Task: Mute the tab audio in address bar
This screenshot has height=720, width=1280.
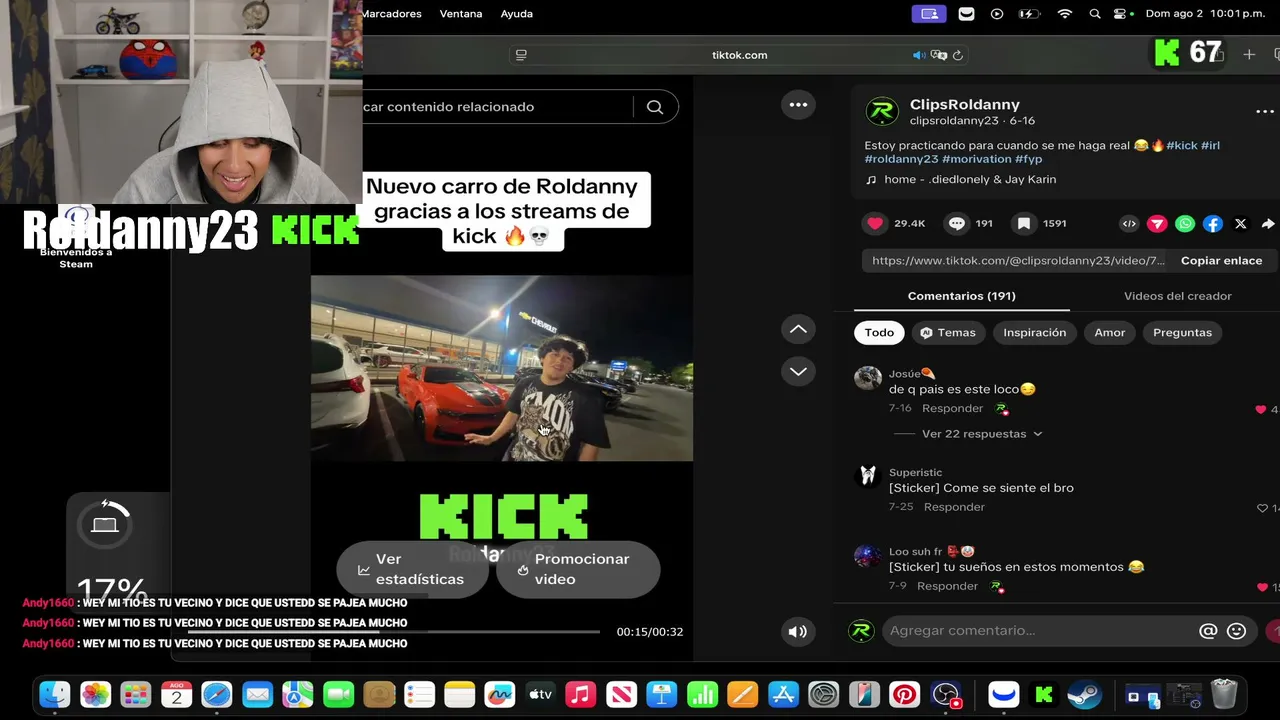Action: pyautogui.click(x=919, y=55)
